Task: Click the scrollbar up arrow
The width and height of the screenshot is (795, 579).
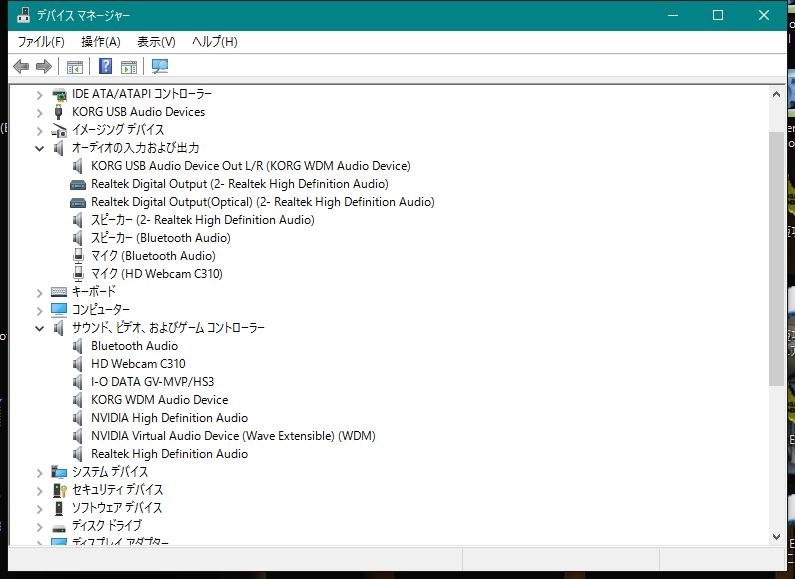Action: point(776,94)
